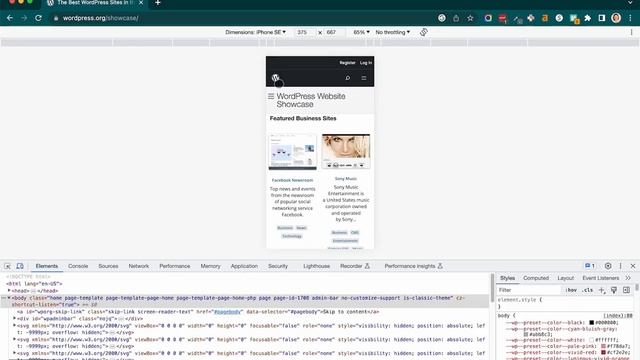Expand the head element node
The image size is (640, 360).
(9, 291)
